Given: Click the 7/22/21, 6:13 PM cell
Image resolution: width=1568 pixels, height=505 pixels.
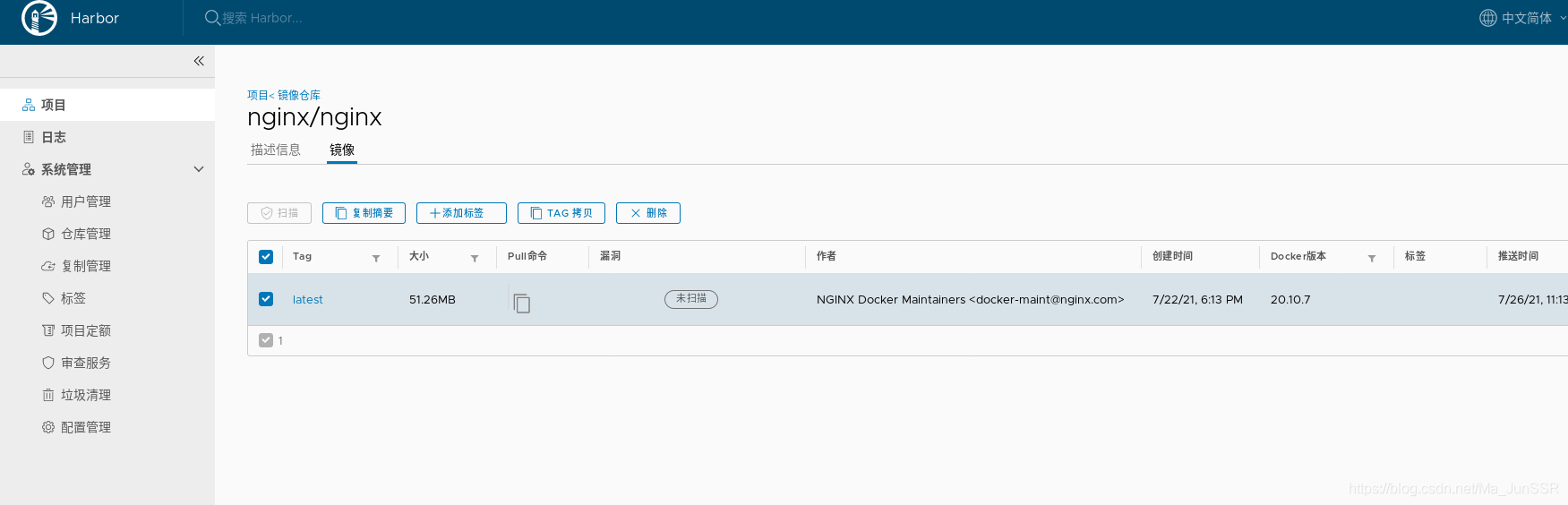Looking at the screenshot, I should click(x=1197, y=300).
